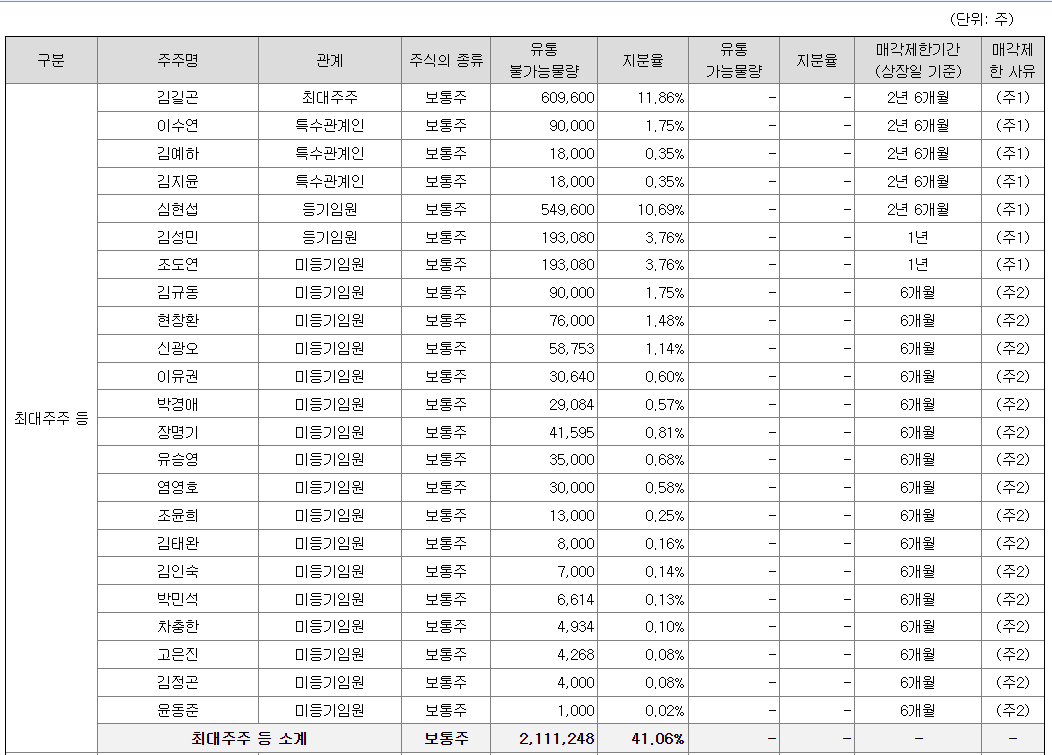Select shareholder name 김지윤
This screenshot has width=1052, height=755.
(x=178, y=182)
